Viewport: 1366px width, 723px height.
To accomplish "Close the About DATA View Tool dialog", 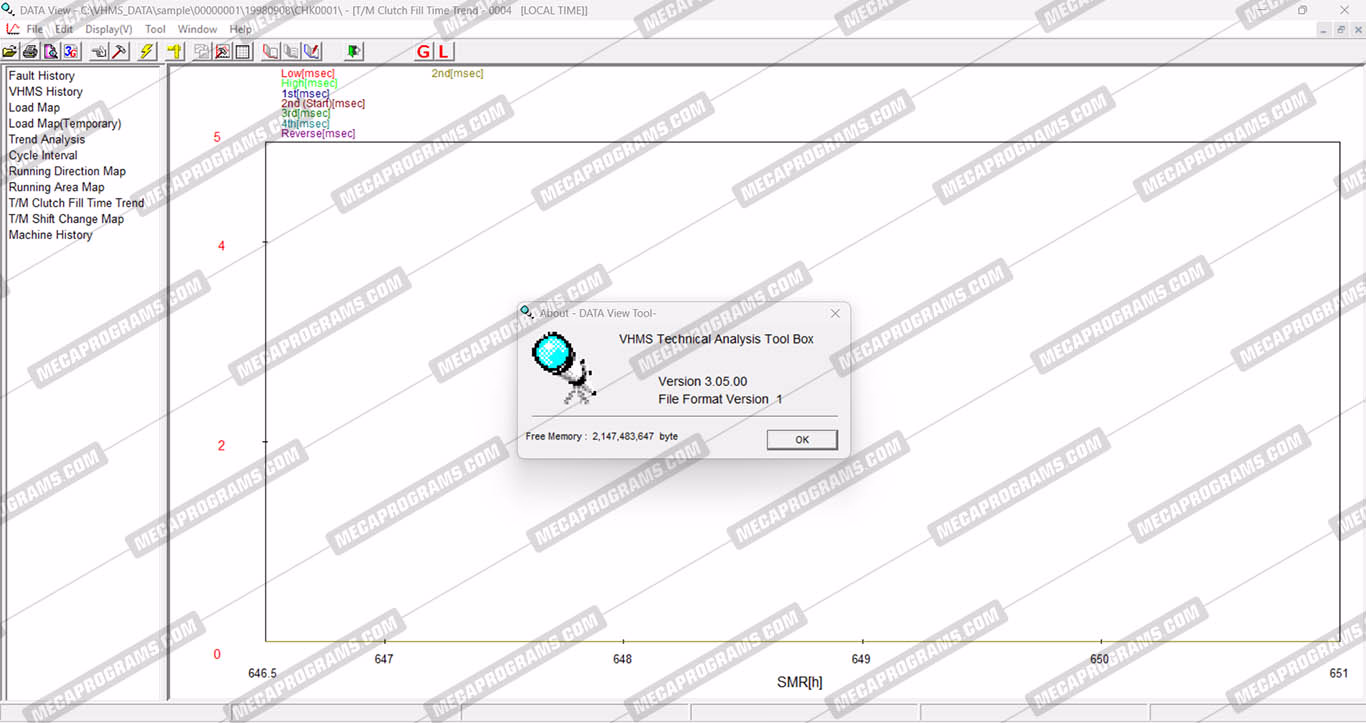I will tap(835, 313).
